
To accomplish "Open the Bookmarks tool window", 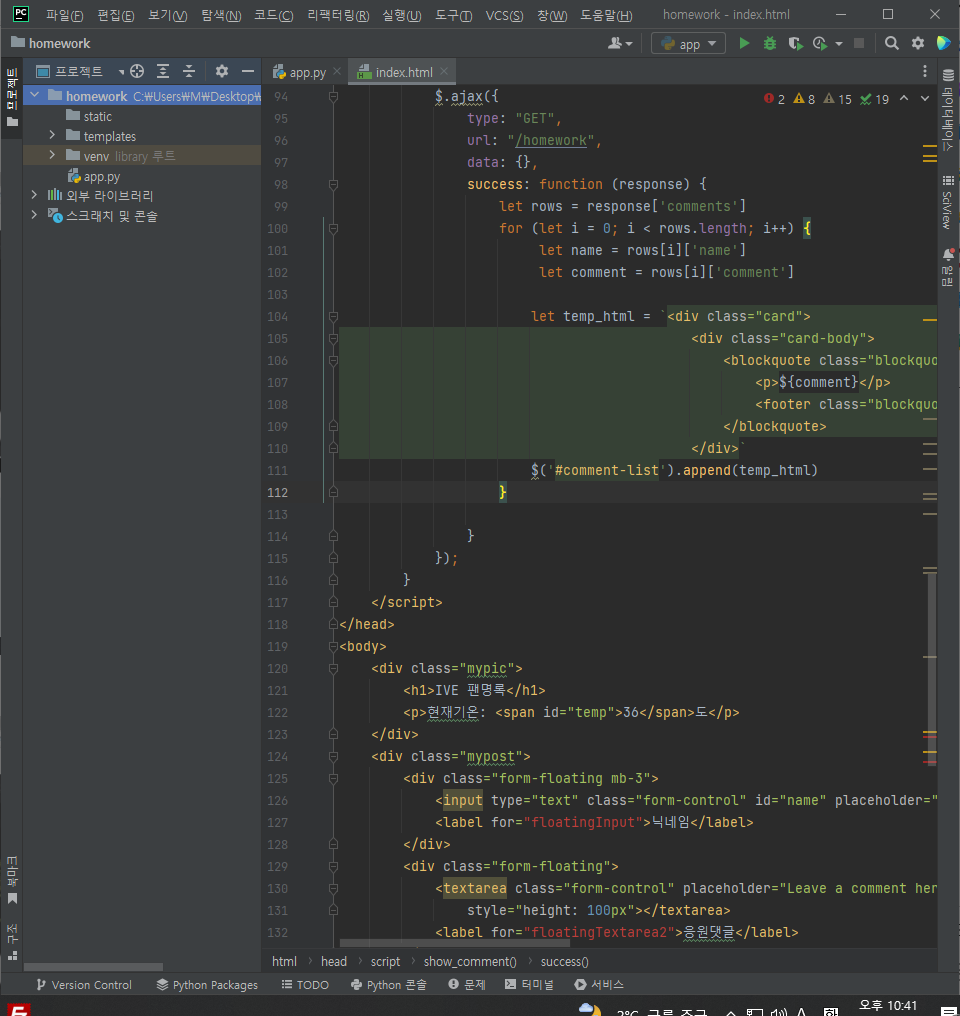I will click(x=12, y=880).
